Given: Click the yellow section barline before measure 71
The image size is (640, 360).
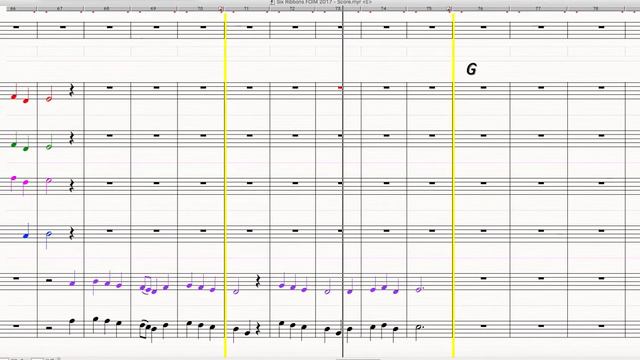Looking at the screenshot, I should click(225, 184).
